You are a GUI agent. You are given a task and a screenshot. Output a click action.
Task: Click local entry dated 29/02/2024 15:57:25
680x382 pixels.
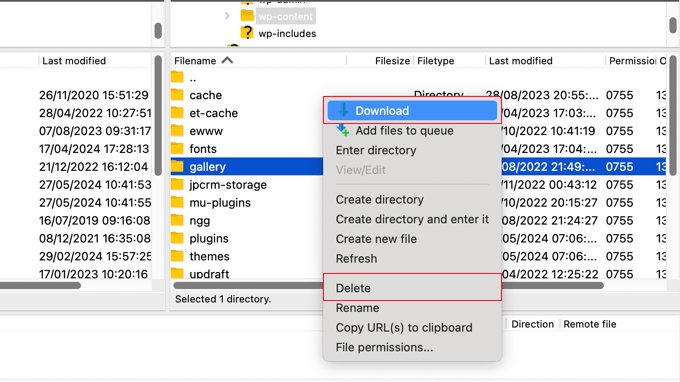[x=95, y=256]
